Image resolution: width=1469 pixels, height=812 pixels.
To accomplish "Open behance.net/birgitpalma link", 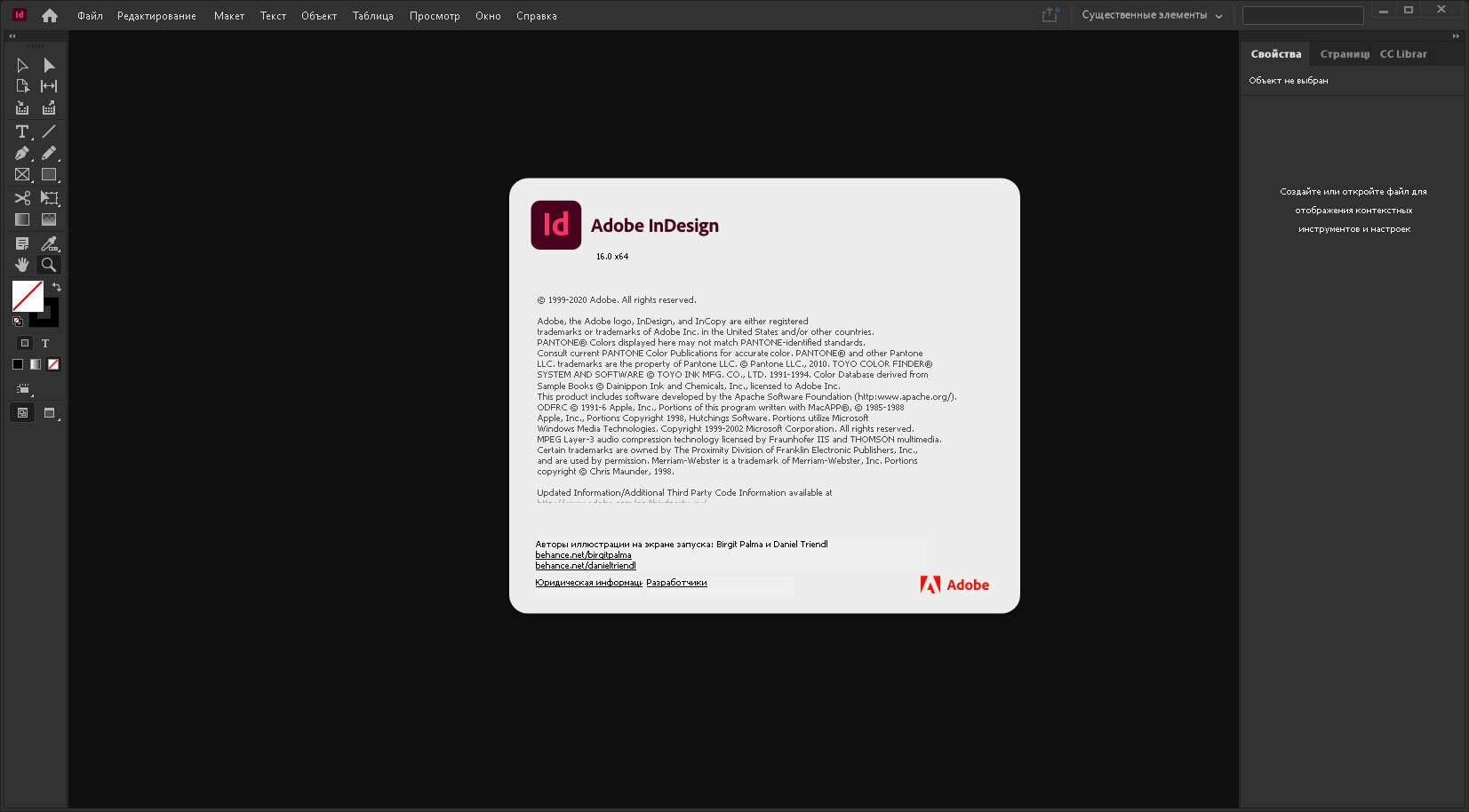I will tap(583, 555).
